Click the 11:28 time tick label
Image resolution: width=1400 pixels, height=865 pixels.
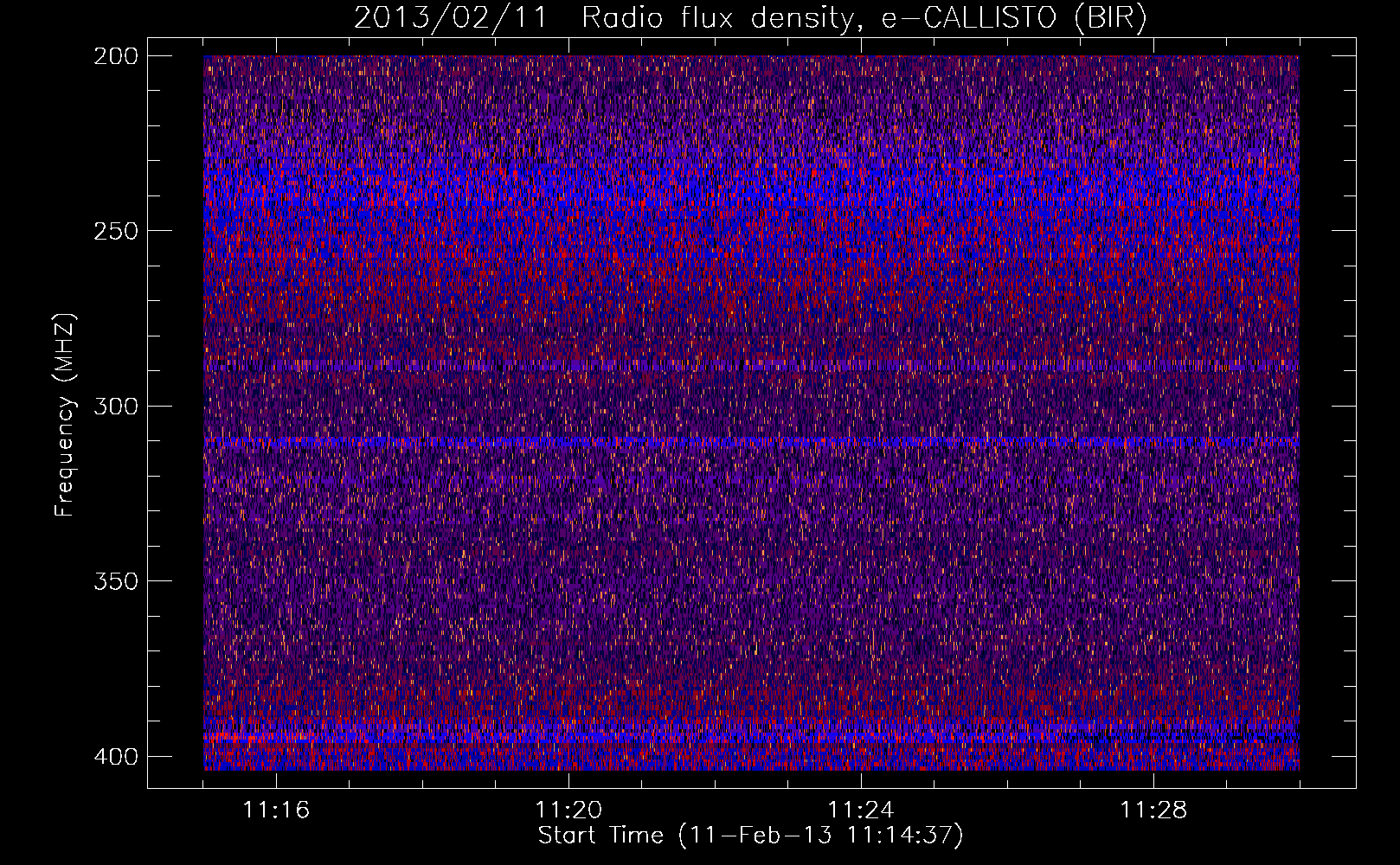pyautogui.click(x=1153, y=811)
